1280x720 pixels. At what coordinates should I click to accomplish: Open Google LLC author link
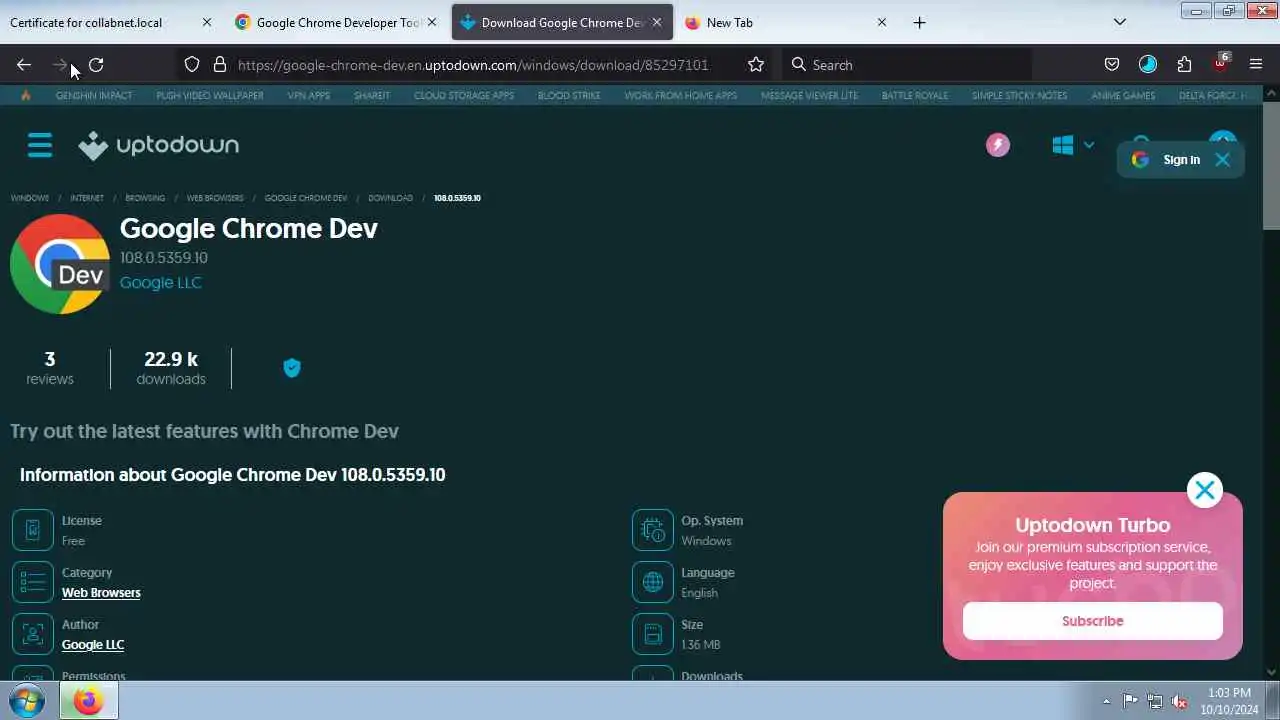tap(93, 645)
